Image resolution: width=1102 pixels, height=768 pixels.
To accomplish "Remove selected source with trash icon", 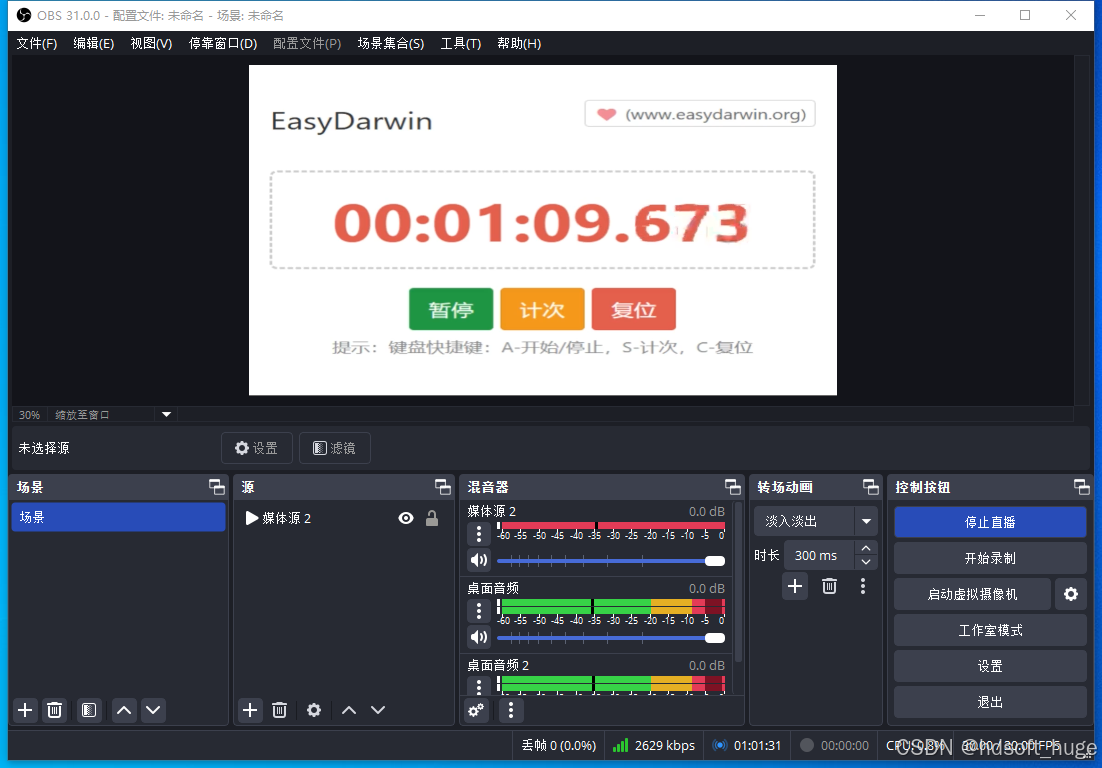I will coord(279,710).
